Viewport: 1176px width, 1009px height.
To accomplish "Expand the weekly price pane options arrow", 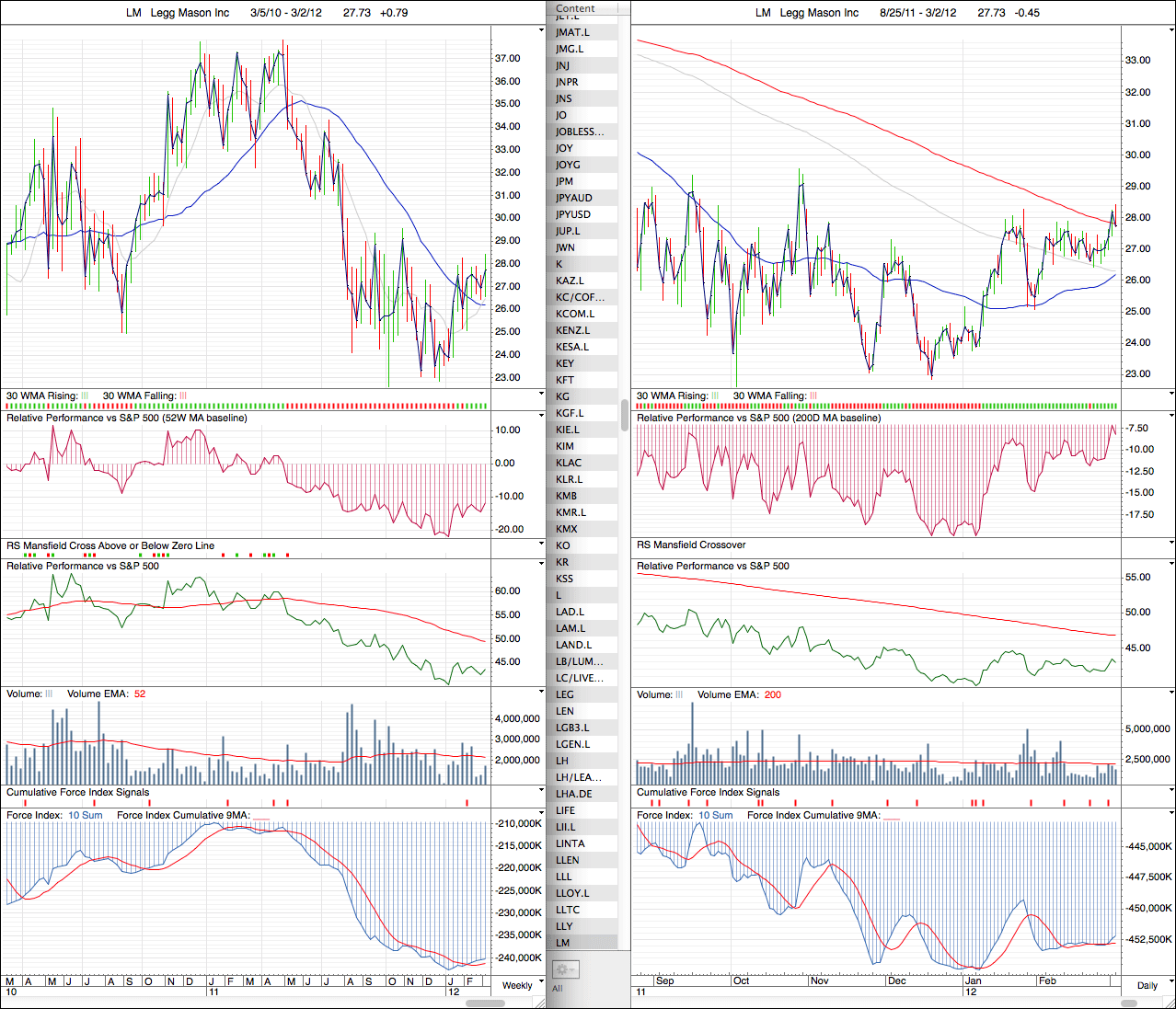I will tap(541, 30).
